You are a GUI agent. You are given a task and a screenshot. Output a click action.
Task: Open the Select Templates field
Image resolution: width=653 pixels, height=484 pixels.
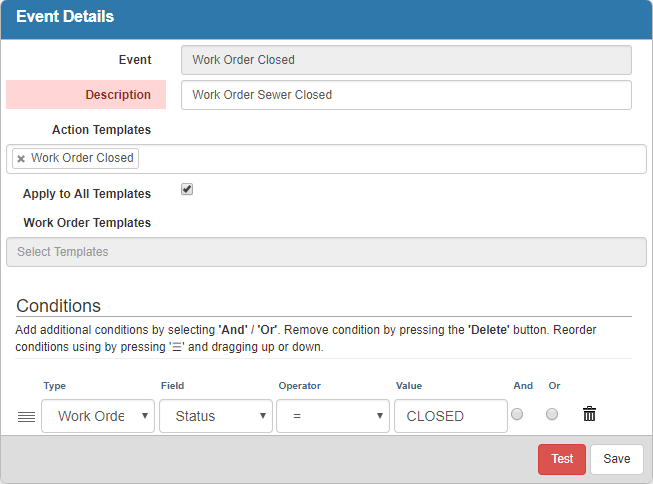click(326, 252)
